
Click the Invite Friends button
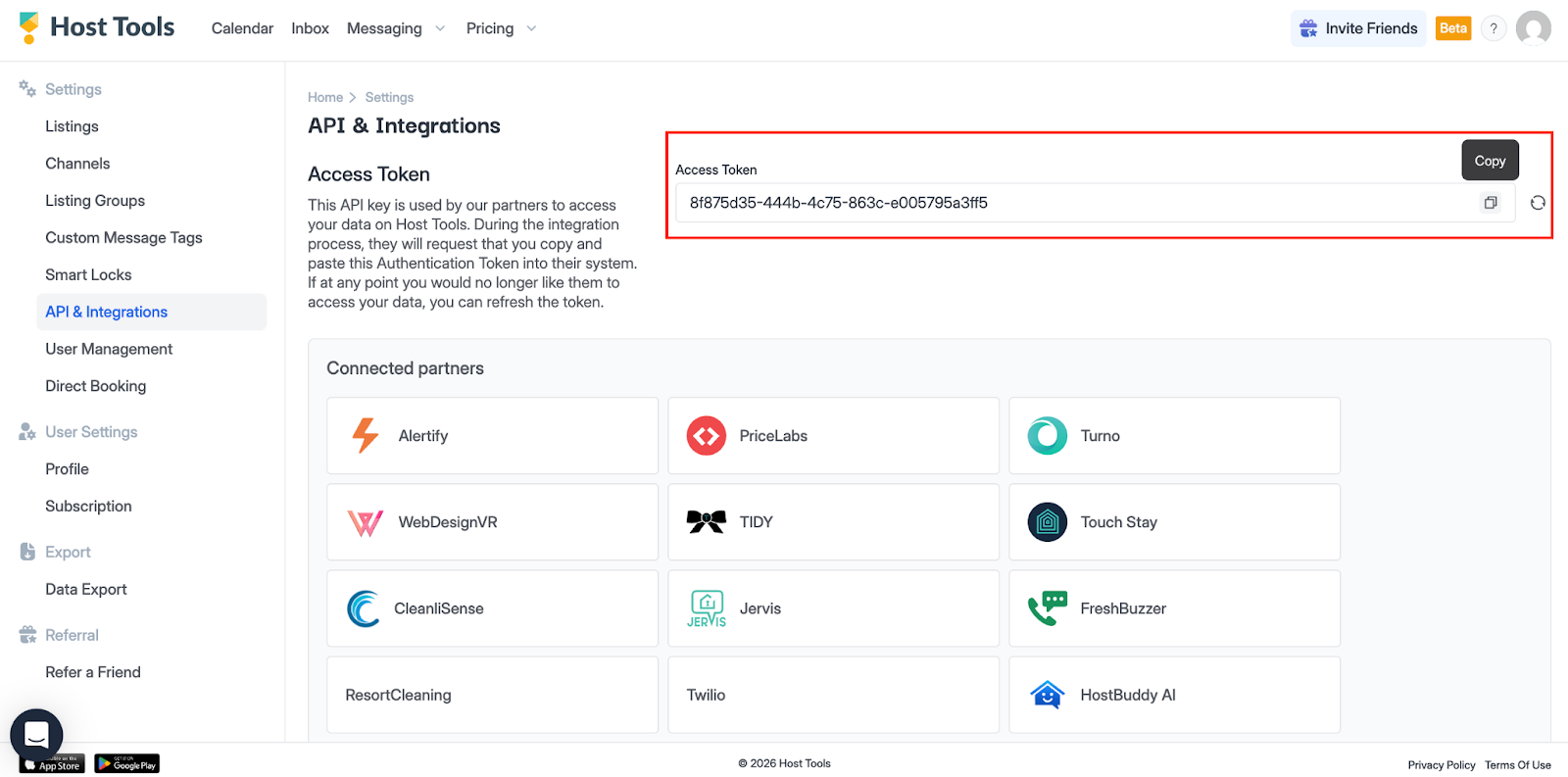[x=1358, y=28]
